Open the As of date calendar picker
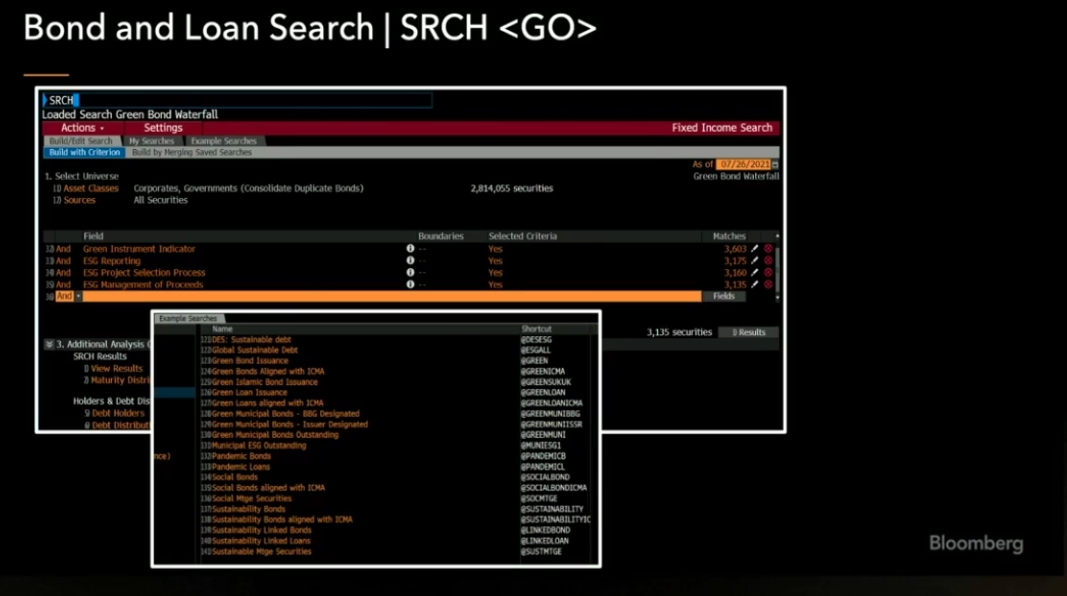This screenshot has height=596, width=1067. tap(775, 165)
